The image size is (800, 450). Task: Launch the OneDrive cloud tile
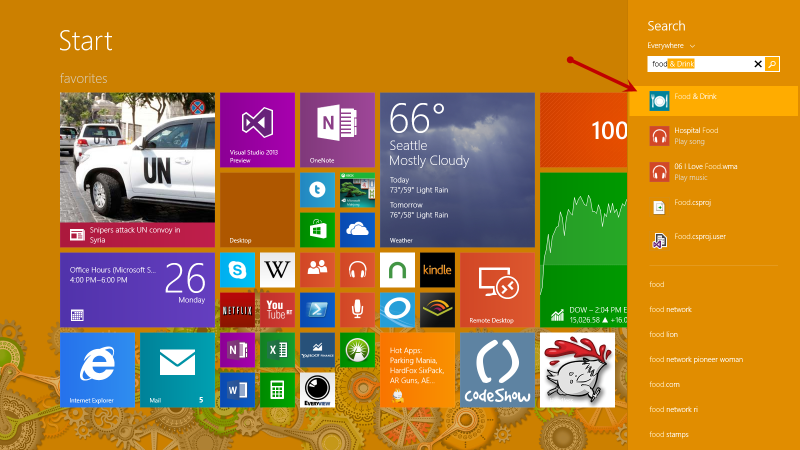357,229
